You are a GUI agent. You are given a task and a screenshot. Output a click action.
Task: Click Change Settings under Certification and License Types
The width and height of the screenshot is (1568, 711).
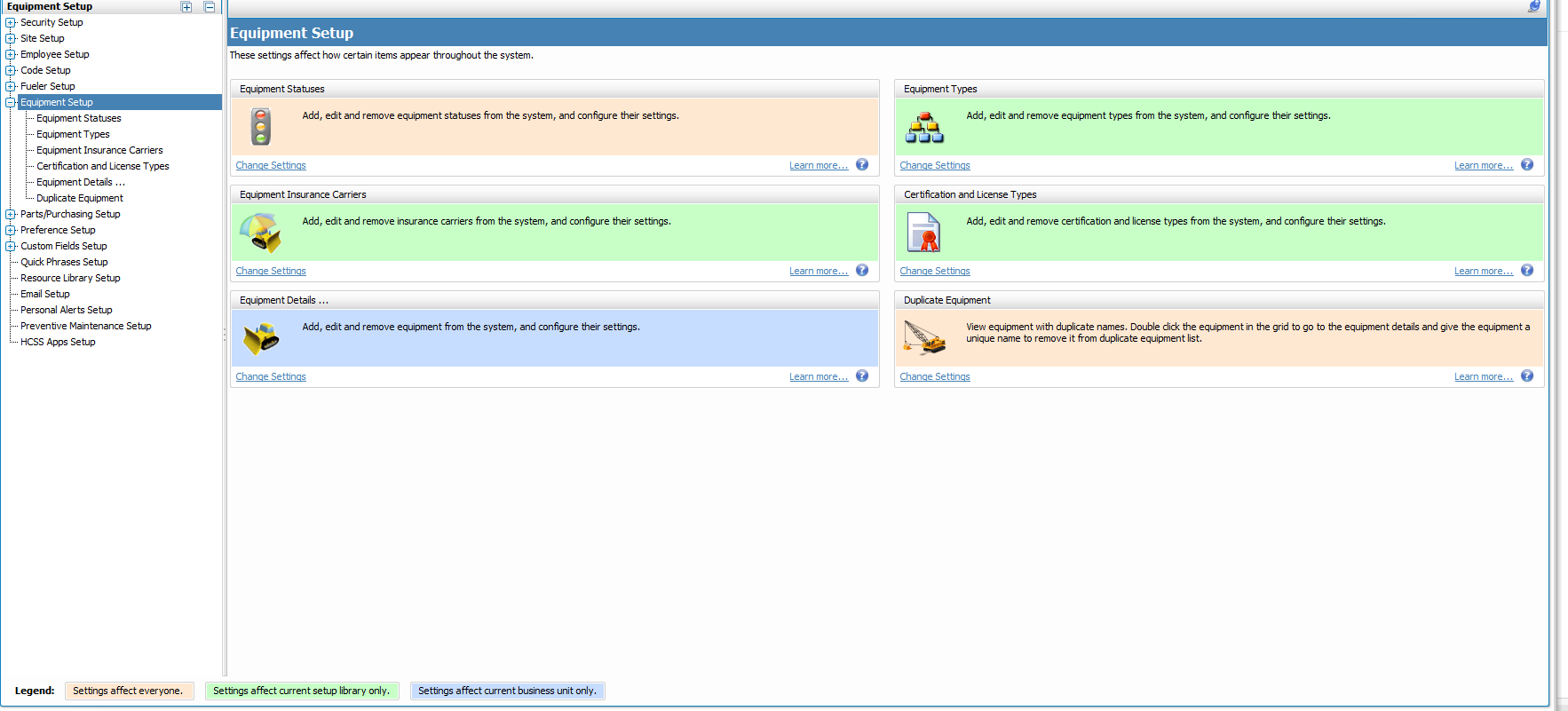(x=935, y=272)
